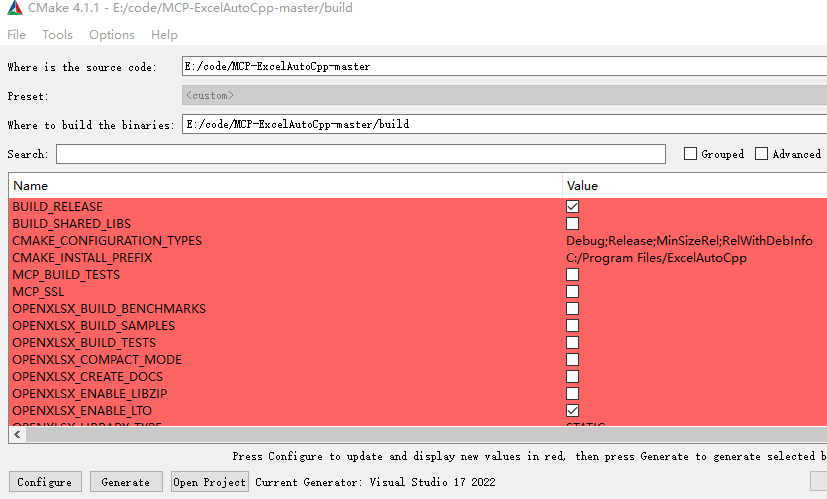Check the OPENXLSX_ENABLE_LIBZIP checkbox

(572, 394)
